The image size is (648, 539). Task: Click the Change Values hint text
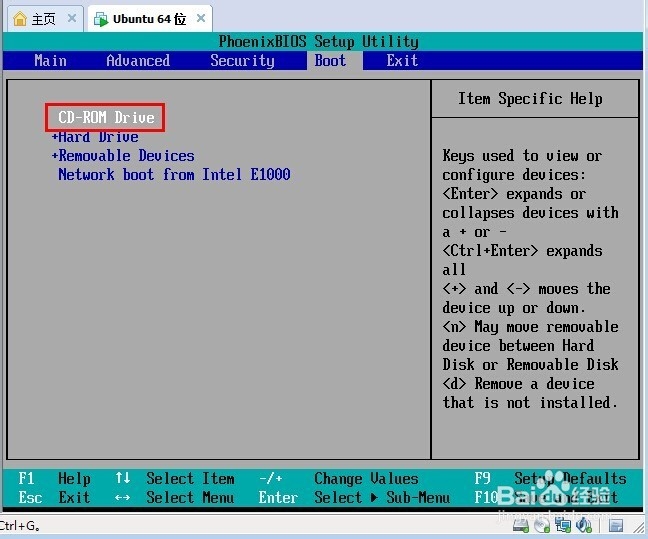[366, 479]
